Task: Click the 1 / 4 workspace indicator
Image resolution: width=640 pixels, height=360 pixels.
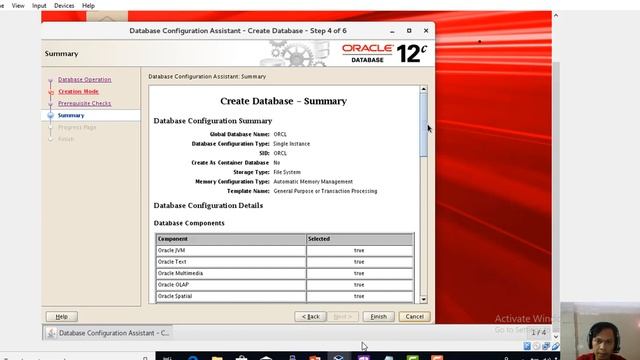Action: click(x=538, y=333)
